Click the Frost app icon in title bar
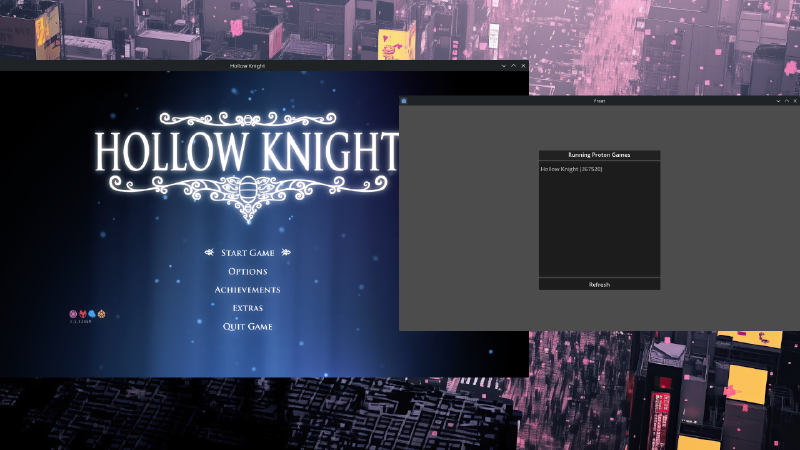800x450 pixels. pos(404,101)
